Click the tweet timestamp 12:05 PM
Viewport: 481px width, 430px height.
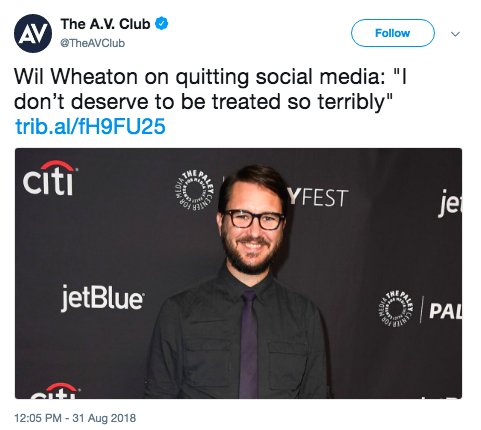pos(38,418)
